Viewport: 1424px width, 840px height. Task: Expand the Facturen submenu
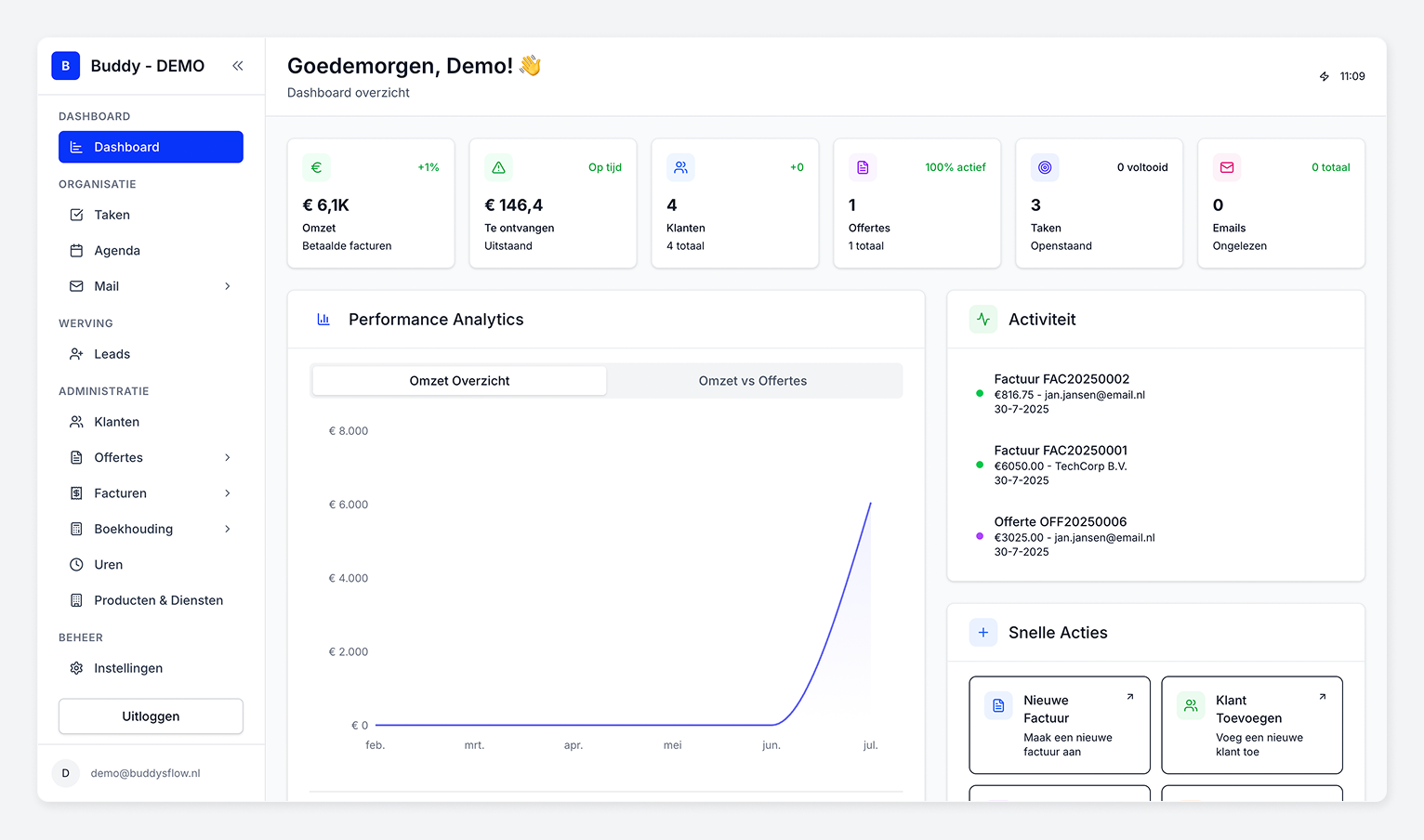(x=228, y=493)
